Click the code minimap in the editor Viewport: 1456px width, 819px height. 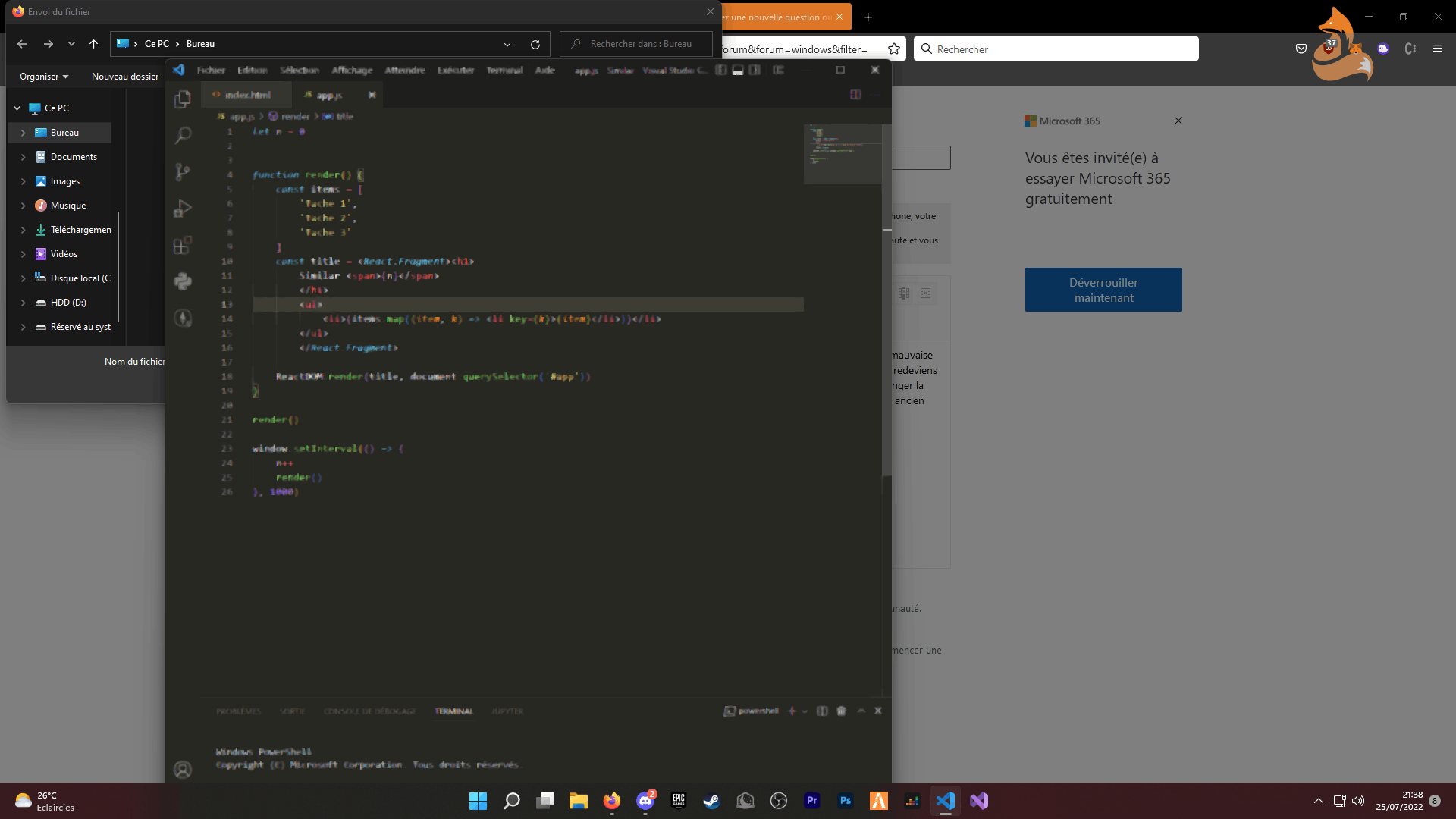pos(842,154)
